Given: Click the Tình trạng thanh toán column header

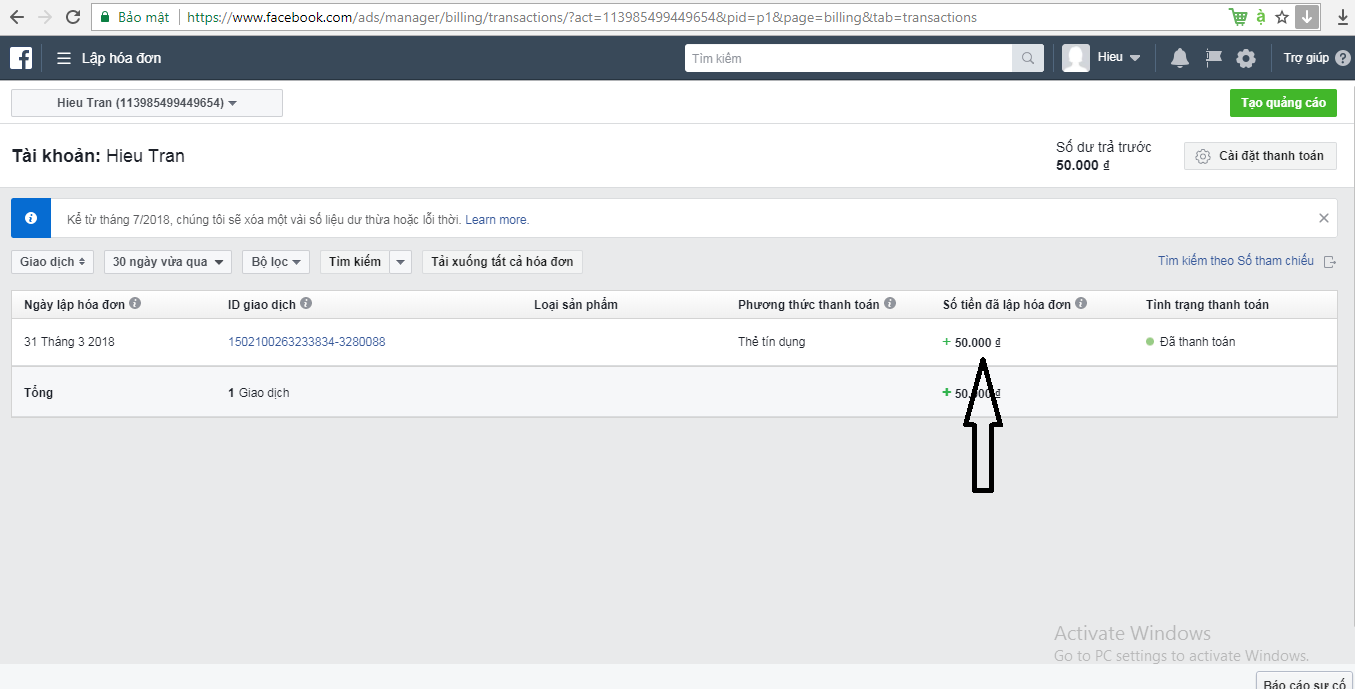Looking at the screenshot, I should pyautogui.click(x=1207, y=304).
